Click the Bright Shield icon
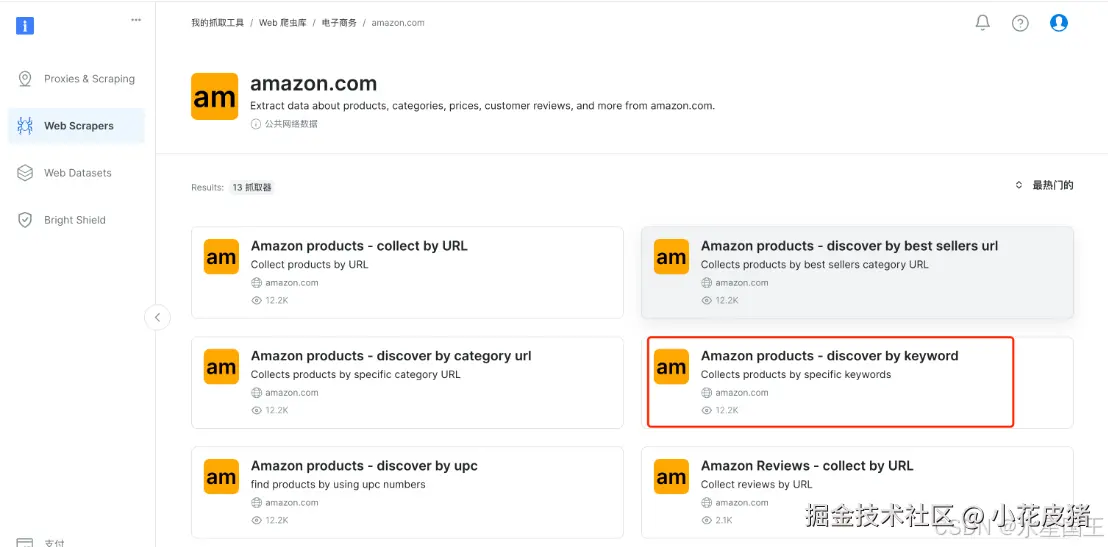1108x547 pixels. pyautogui.click(x=25, y=220)
